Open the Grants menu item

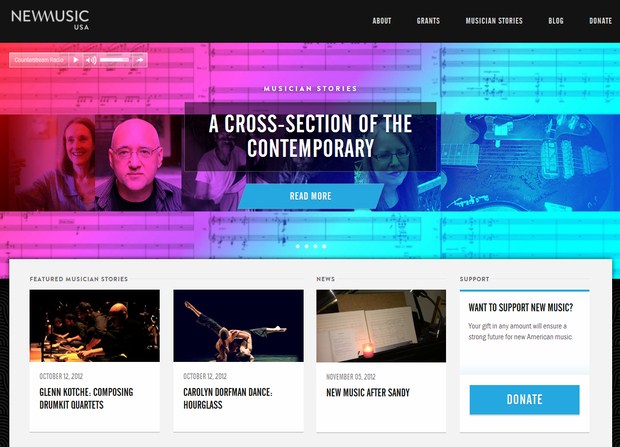pos(428,21)
